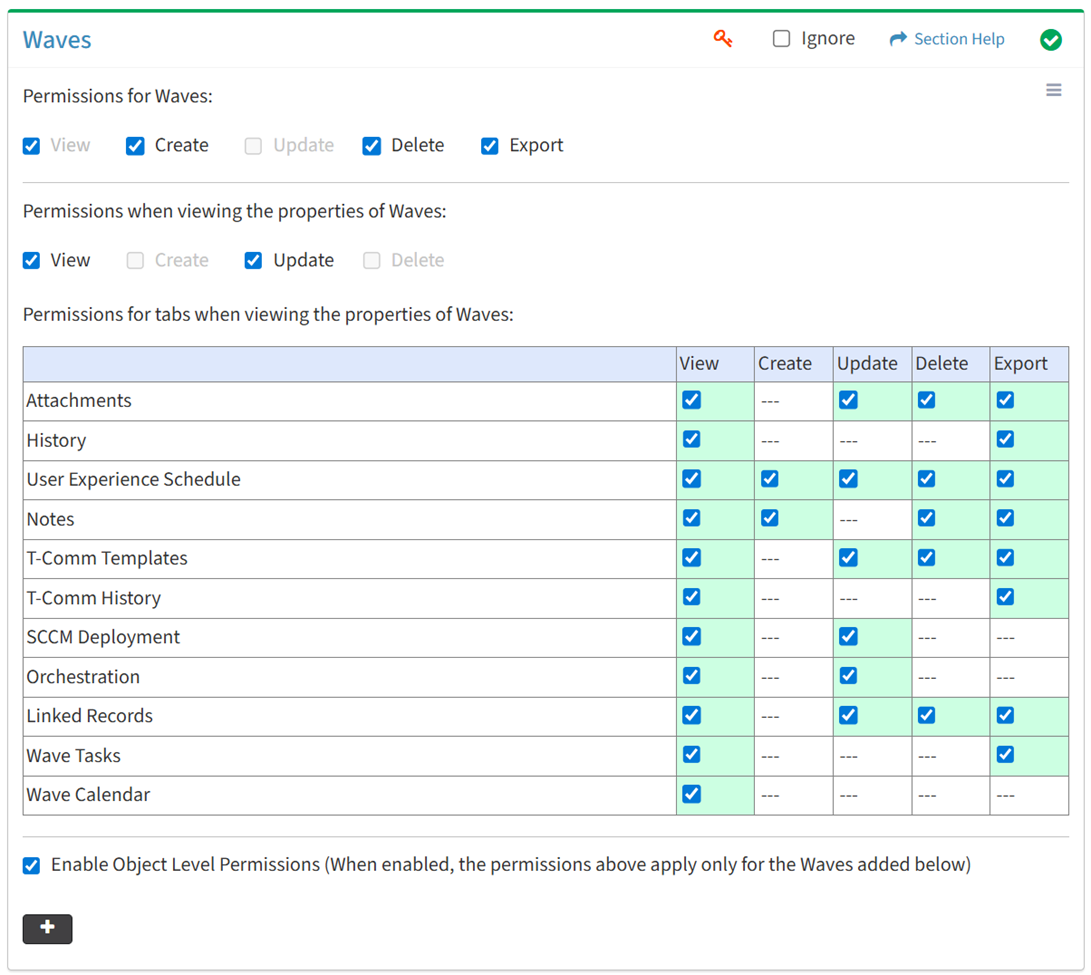Disable Update when viewing Waves properties

click(x=254, y=261)
